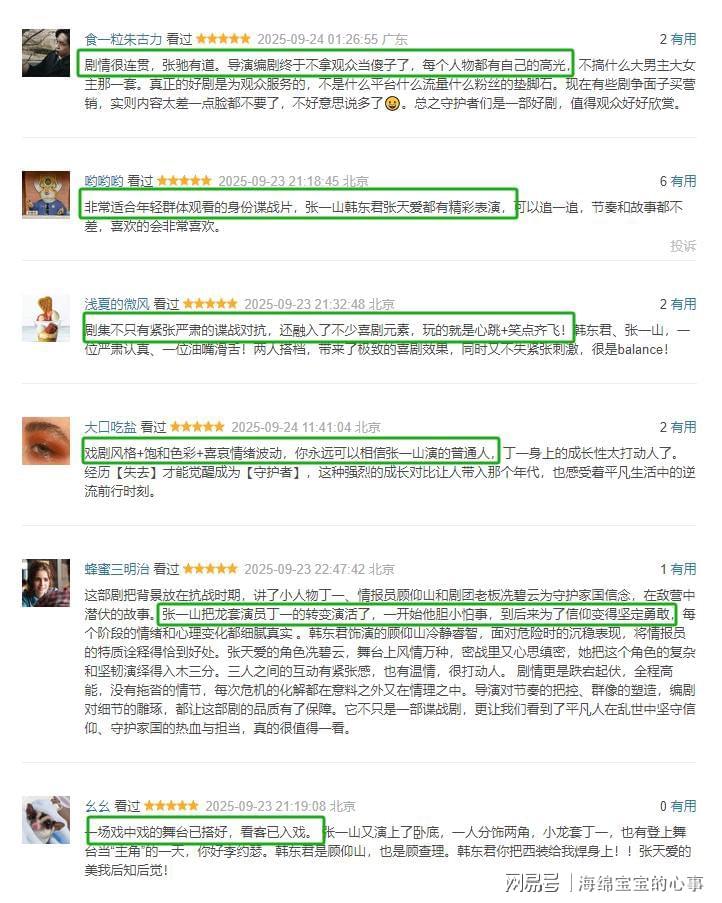Viewport: 722px width, 903px height.
Task: Open pet avatar of user 幺幺
Action: [x=46, y=820]
